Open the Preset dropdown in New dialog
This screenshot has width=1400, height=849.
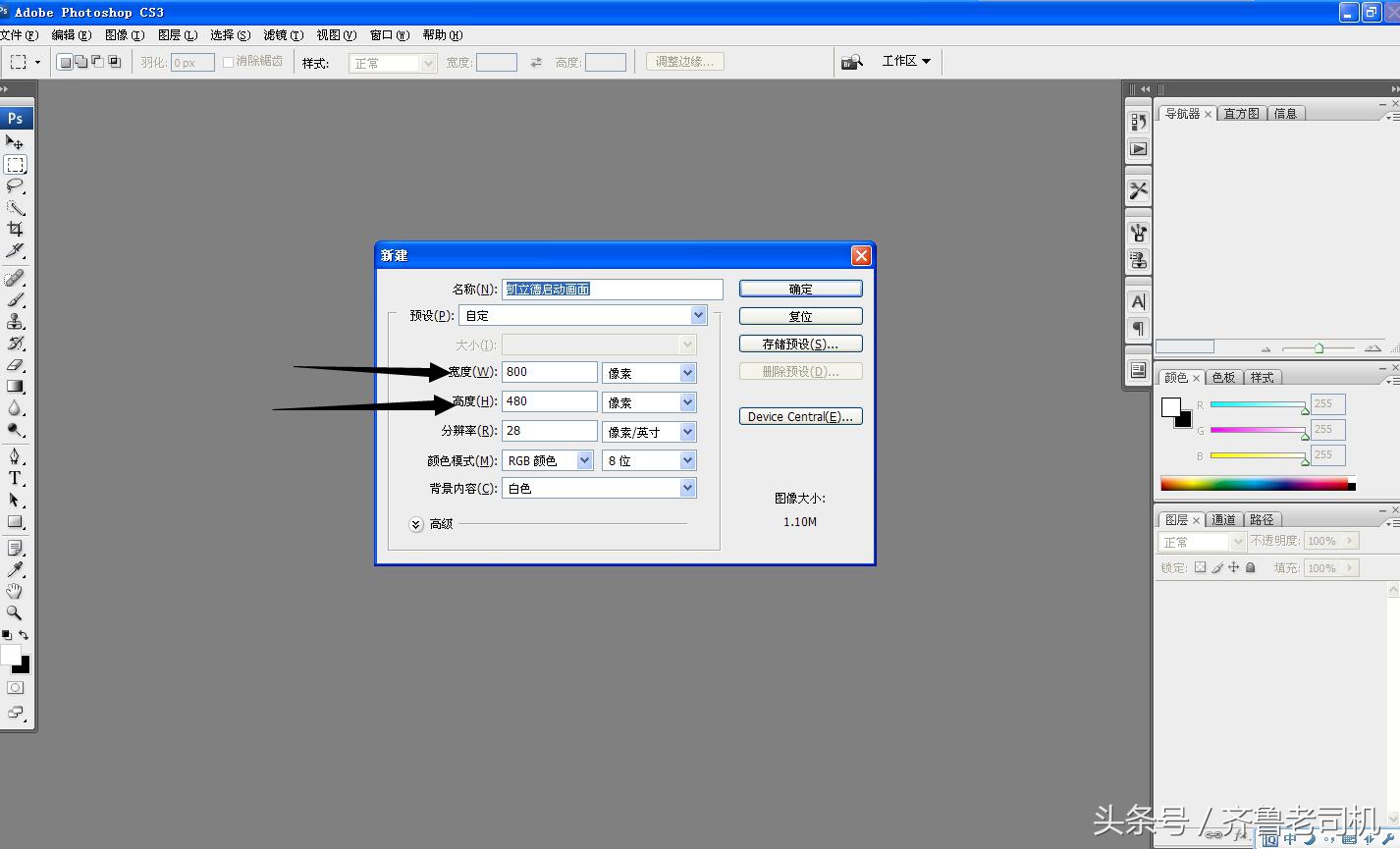(698, 315)
